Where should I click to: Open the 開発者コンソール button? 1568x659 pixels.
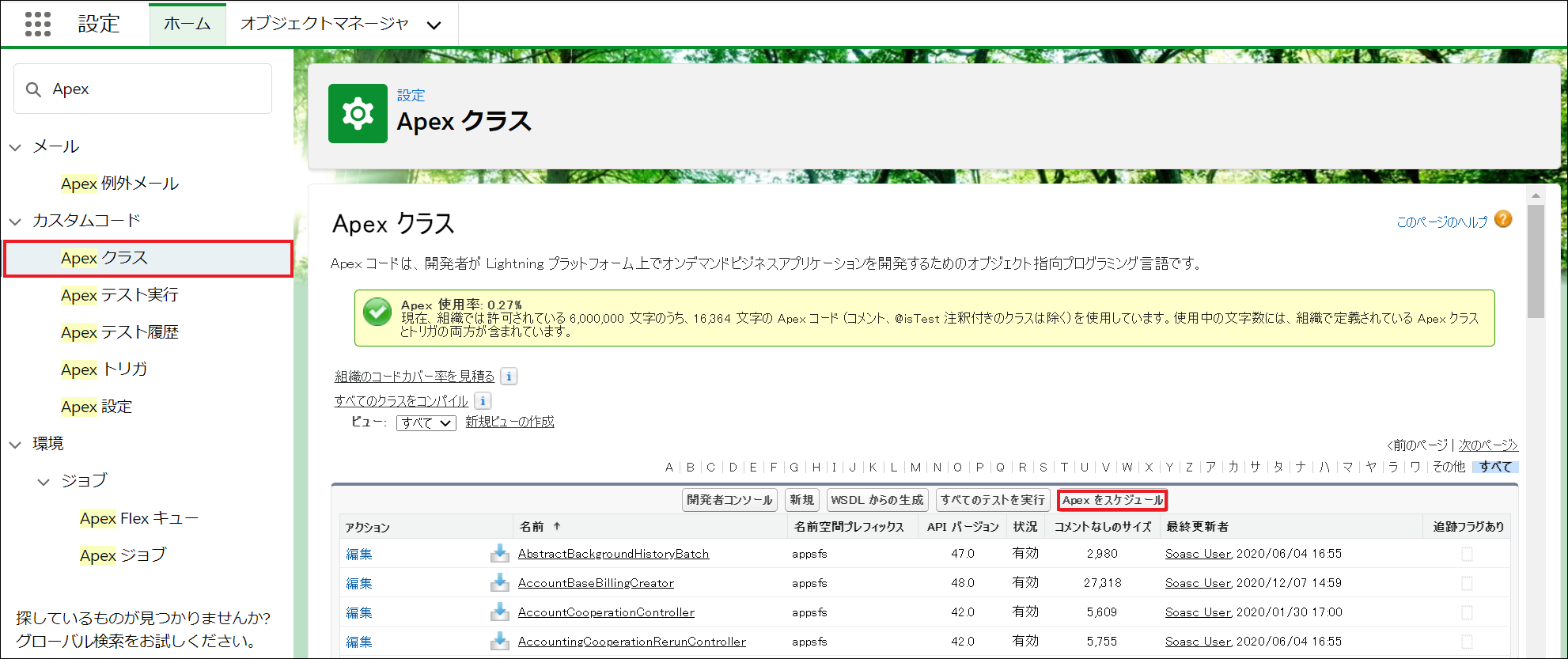tap(729, 500)
